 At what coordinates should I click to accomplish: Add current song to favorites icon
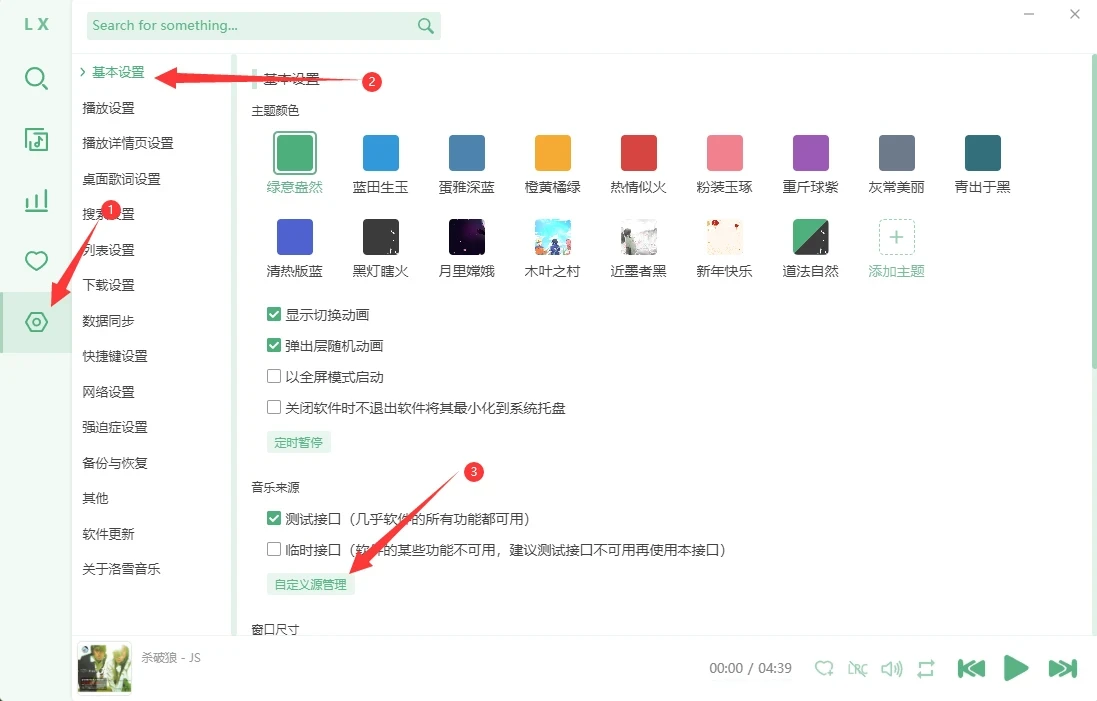click(x=824, y=668)
